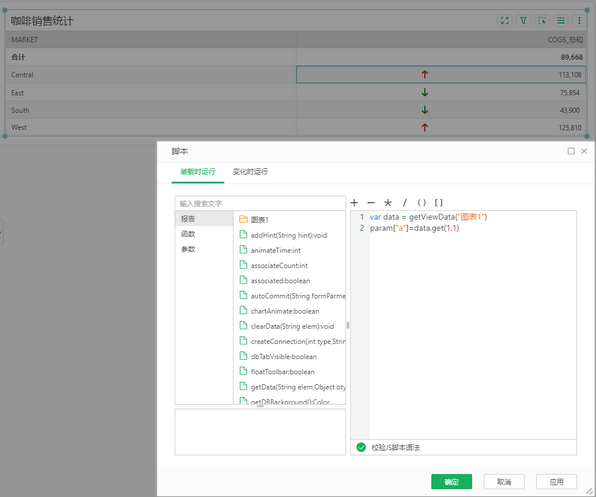Select the 装载时运行 tab

(198, 172)
